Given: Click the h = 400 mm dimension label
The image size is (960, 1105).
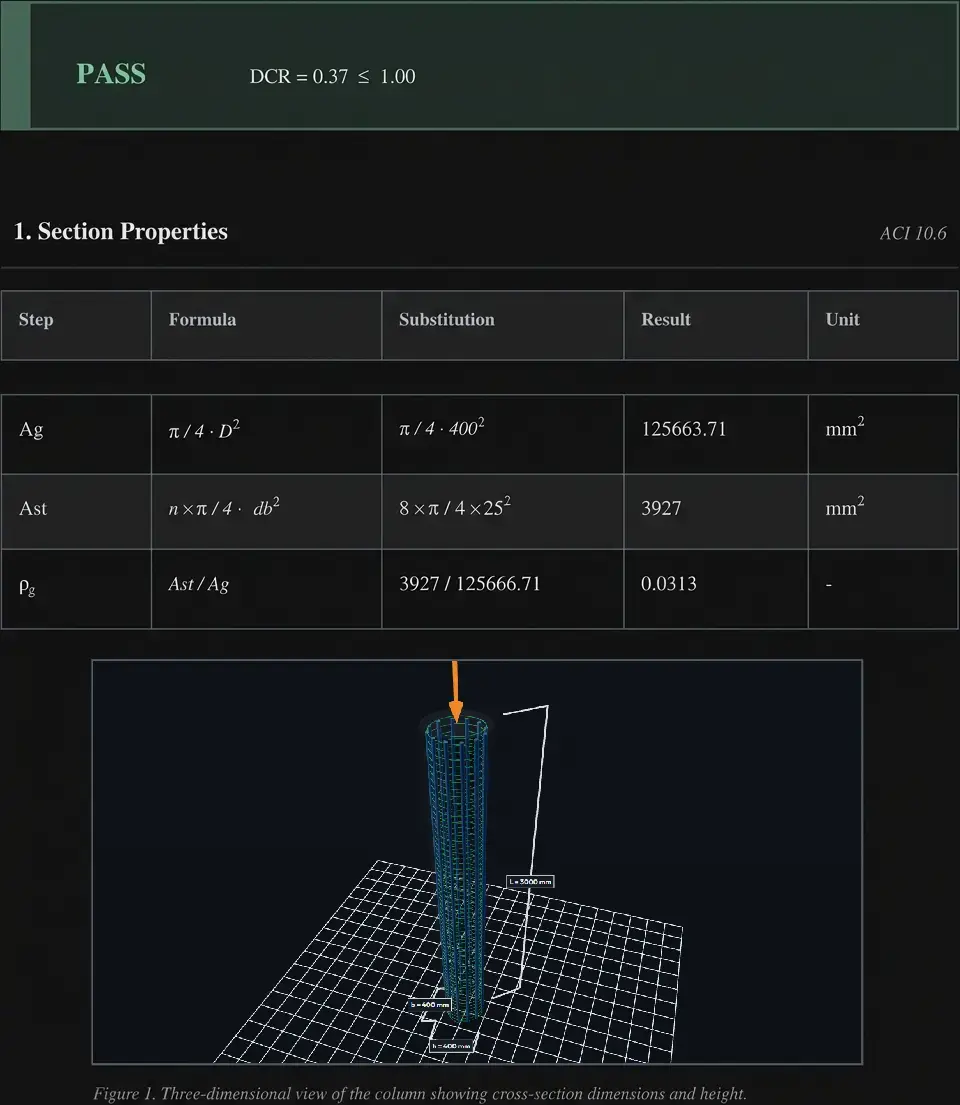Looking at the screenshot, I should [450, 1046].
